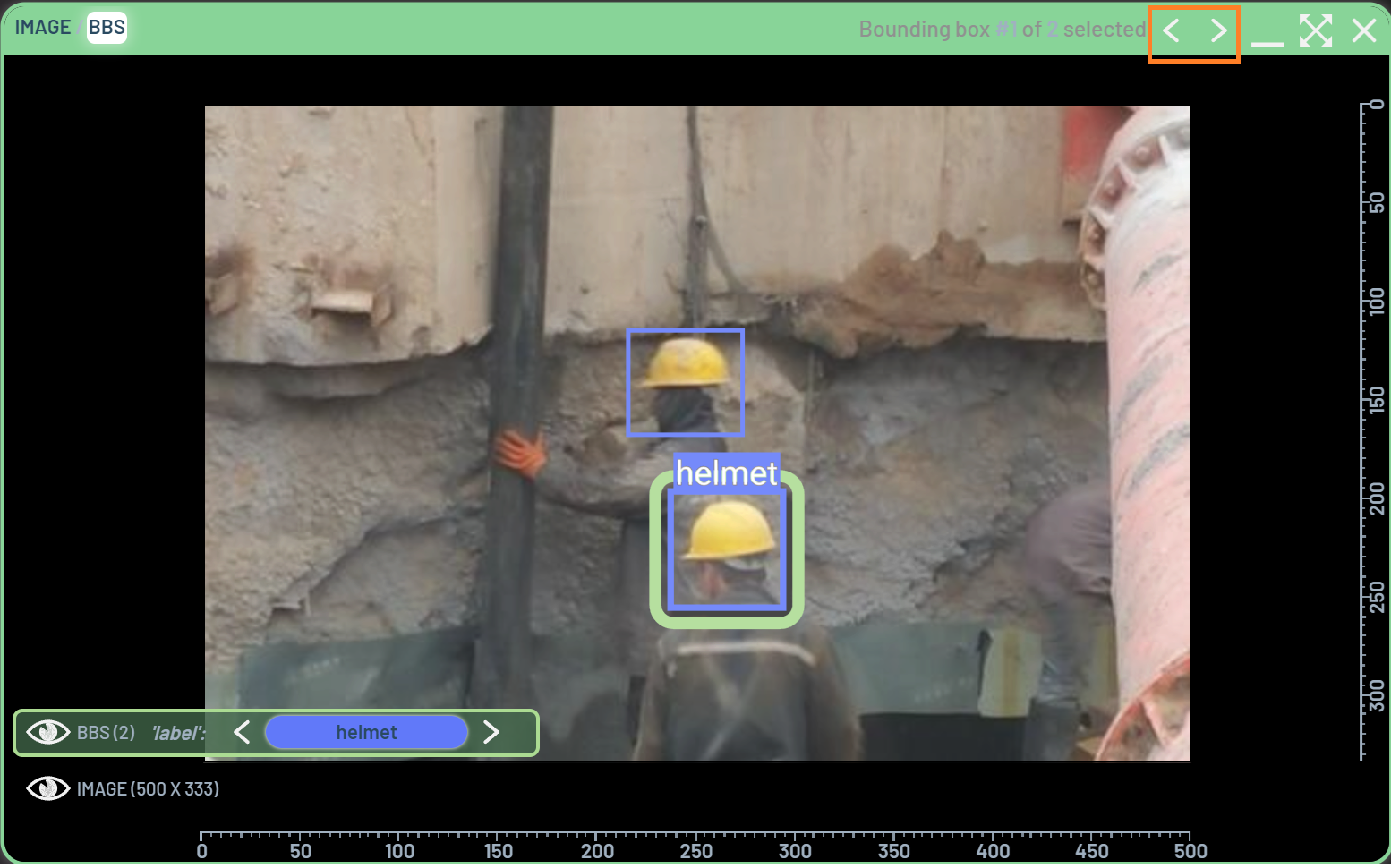This screenshot has height=868, width=1391.
Task: Click the 'label' attribute name
Action: (x=177, y=733)
